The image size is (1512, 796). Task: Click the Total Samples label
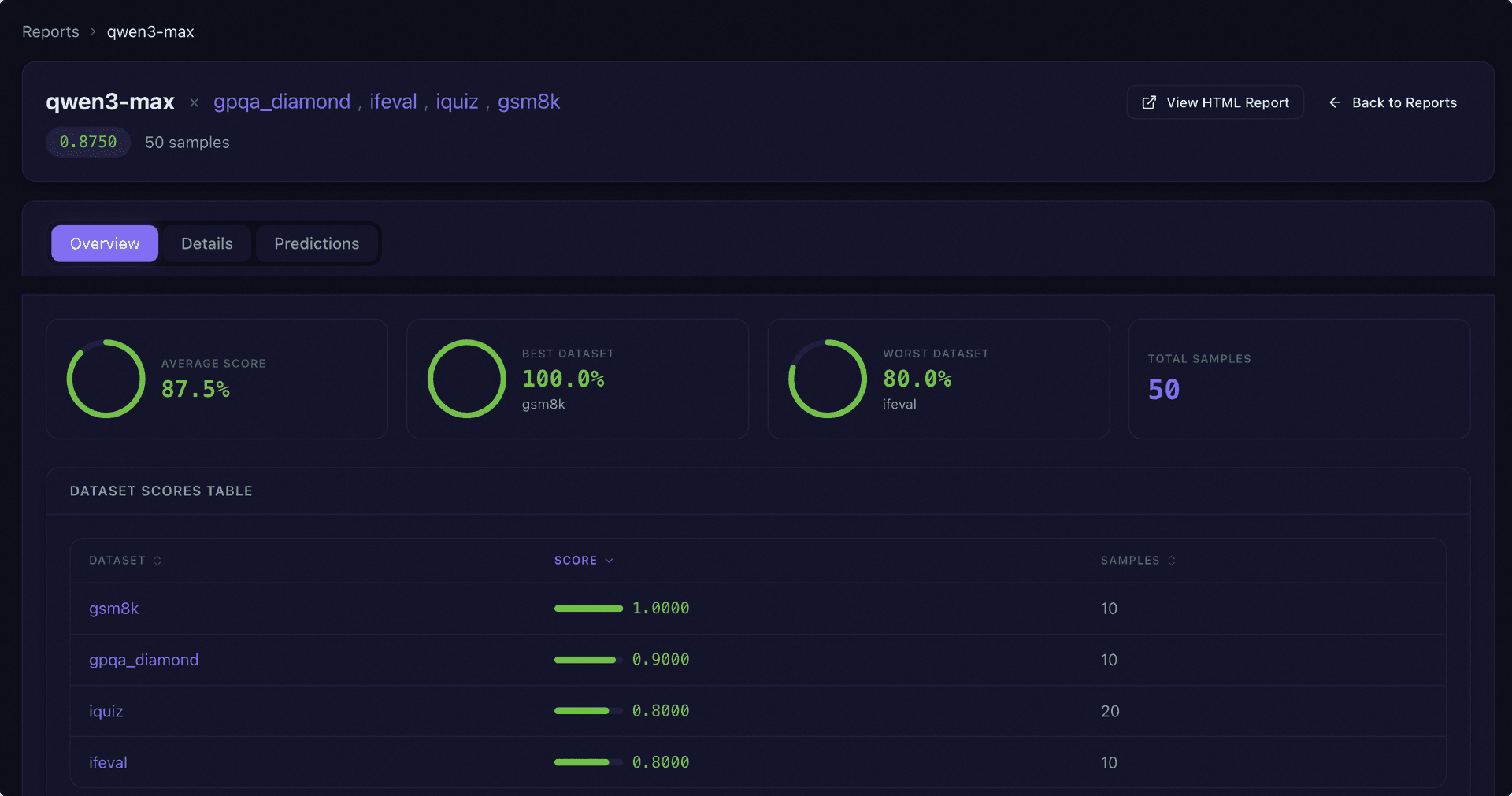(1199, 359)
